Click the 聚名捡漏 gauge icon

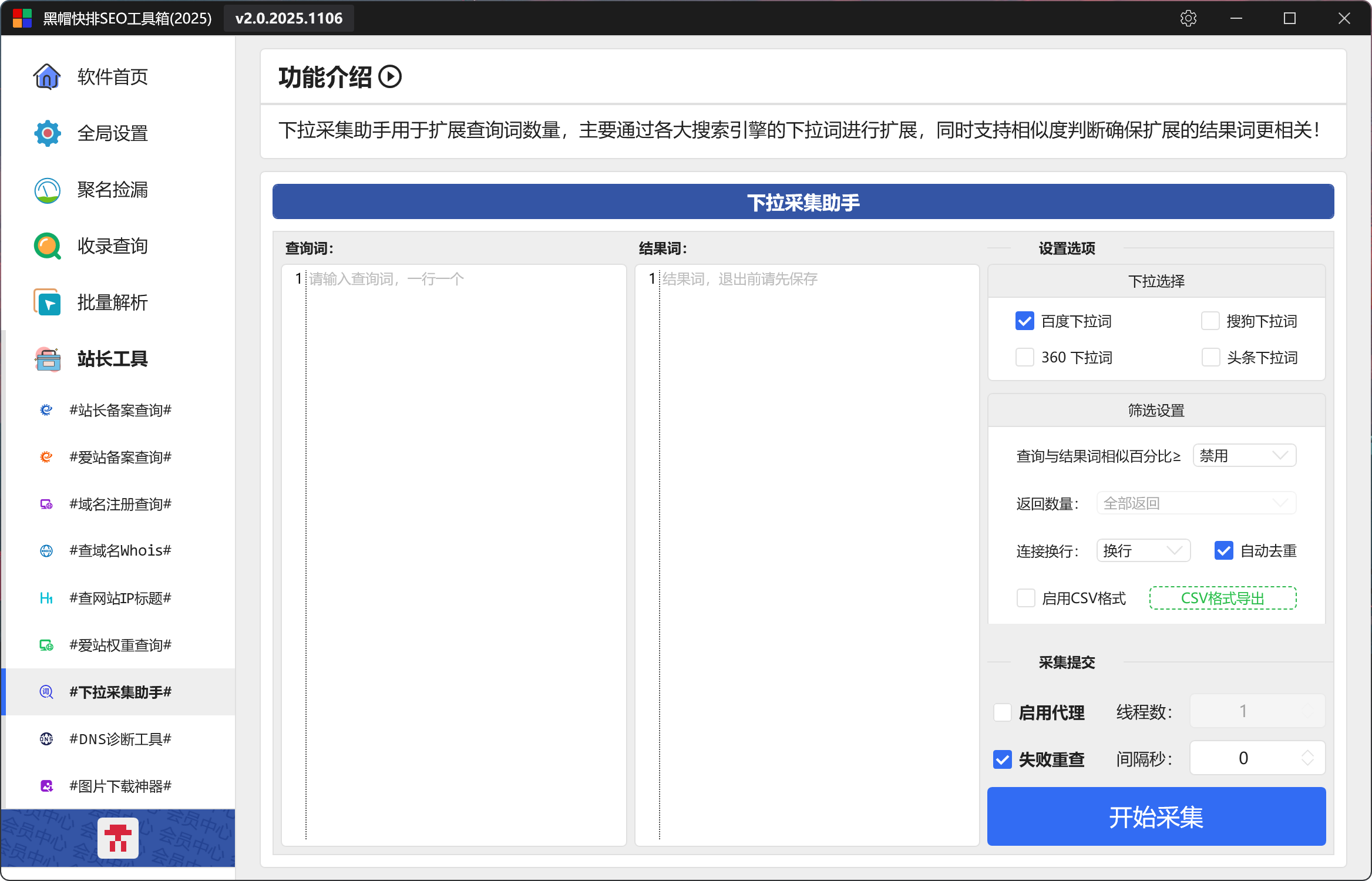47,190
